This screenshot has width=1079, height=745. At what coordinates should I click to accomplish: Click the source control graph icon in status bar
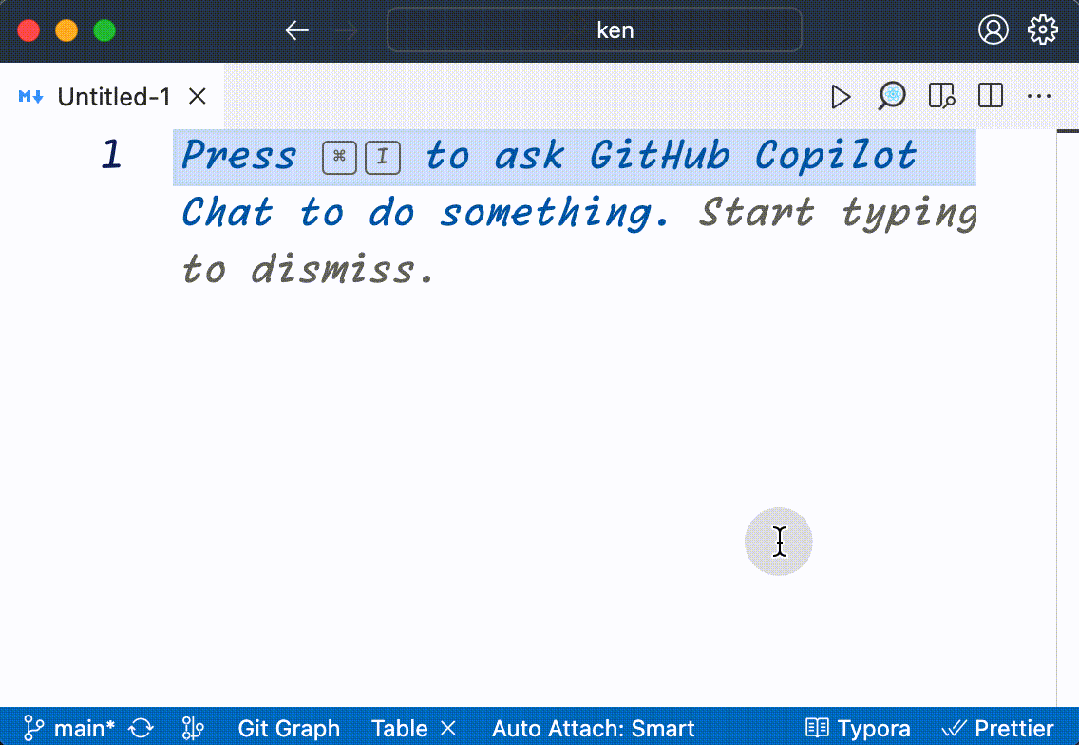click(193, 727)
